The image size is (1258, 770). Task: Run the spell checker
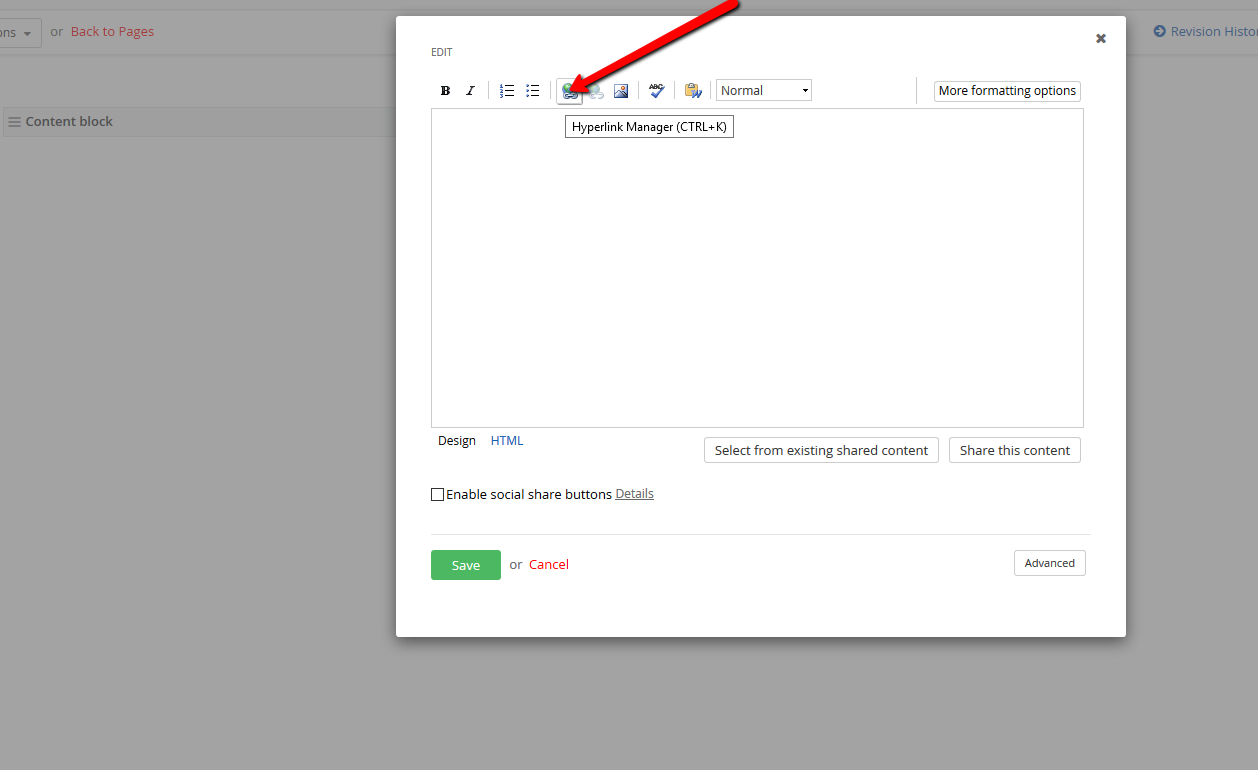point(656,90)
